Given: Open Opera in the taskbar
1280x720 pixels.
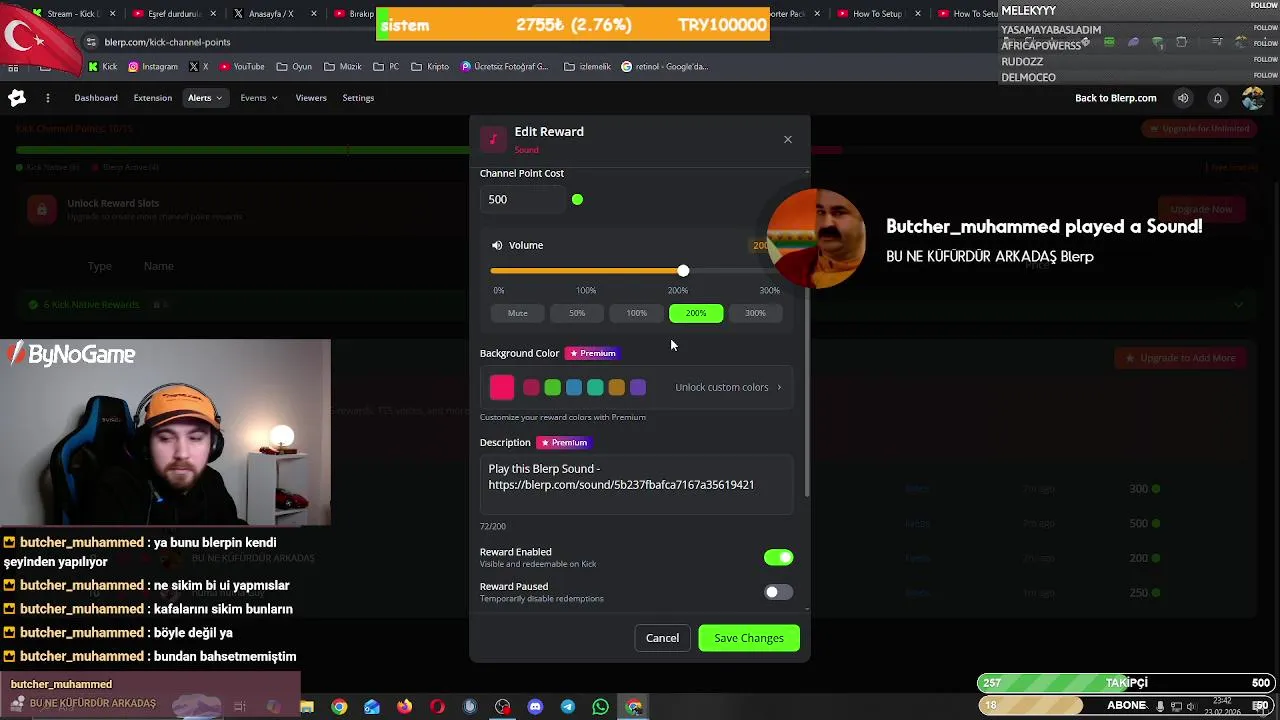Looking at the screenshot, I should (x=437, y=707).
